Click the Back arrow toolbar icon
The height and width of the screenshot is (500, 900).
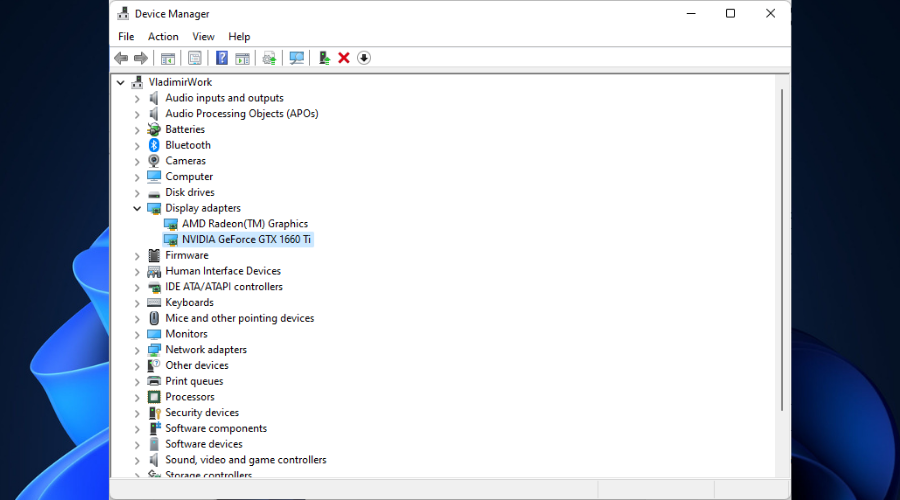[x=121, y=58]
